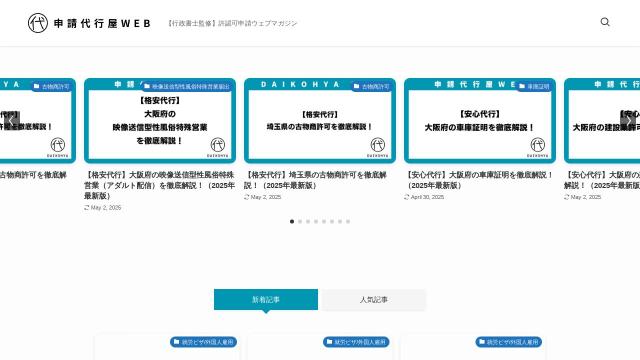640x360 pixels.
Task: Click the circular 代 site logo
Action: pos(38,23)
